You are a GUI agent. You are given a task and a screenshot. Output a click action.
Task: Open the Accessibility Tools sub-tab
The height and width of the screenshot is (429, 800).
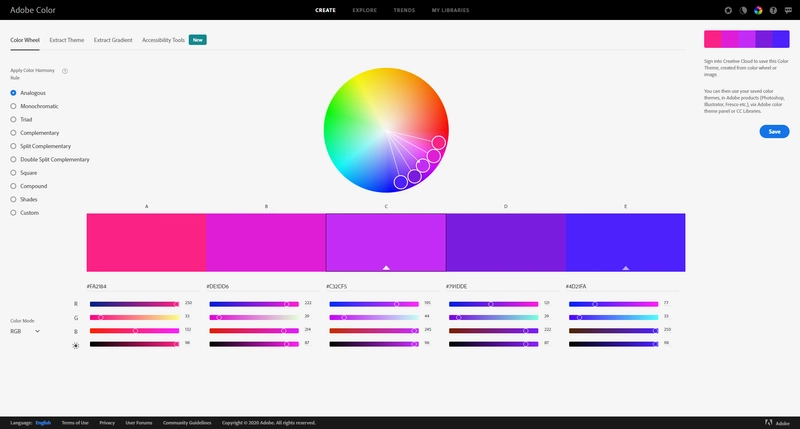click(x=163, y=40)
